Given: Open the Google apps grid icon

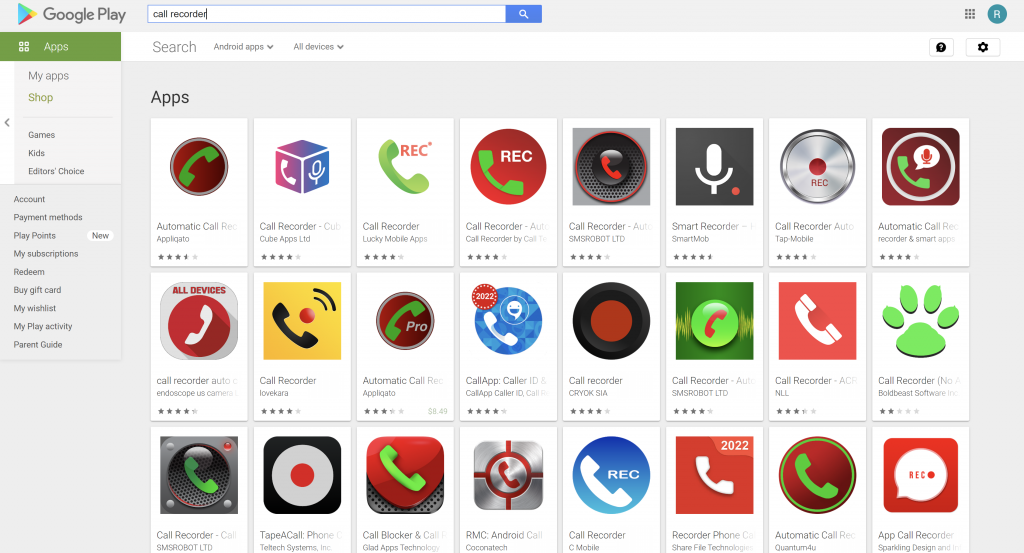Looking at the screenshot, I should point(969,14).
